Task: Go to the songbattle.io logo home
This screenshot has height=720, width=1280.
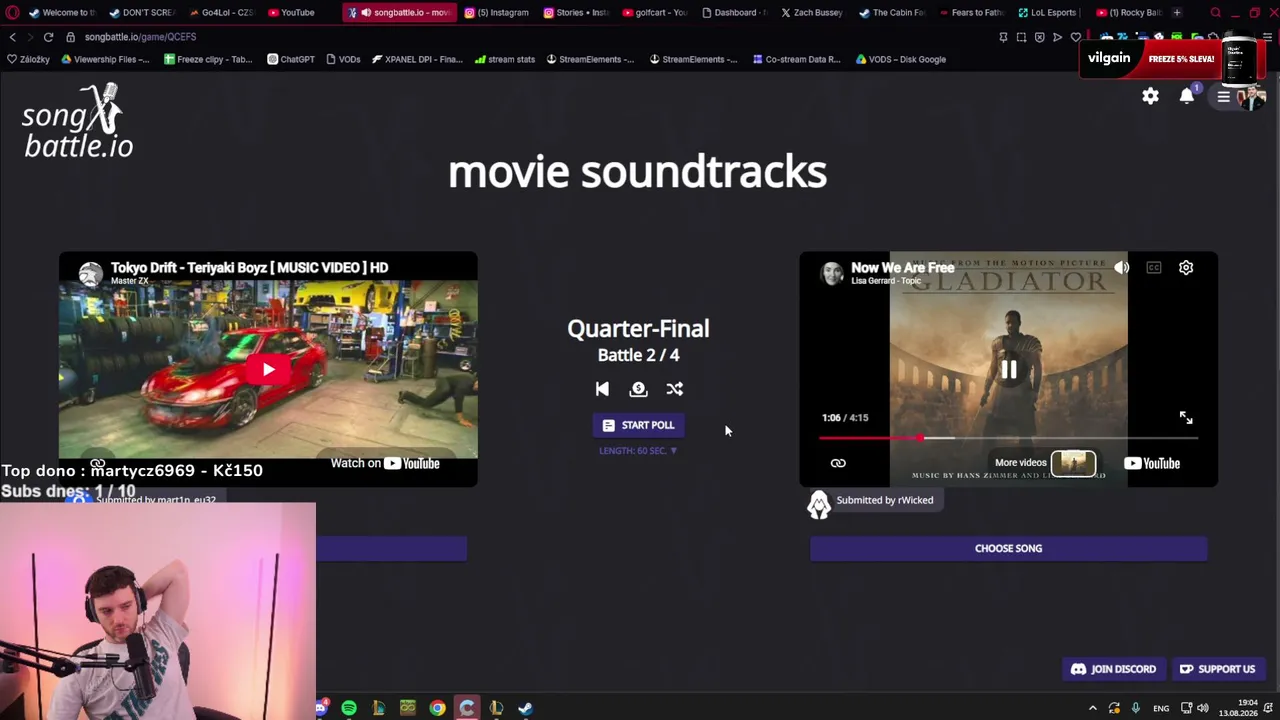Action: [78, 121]
